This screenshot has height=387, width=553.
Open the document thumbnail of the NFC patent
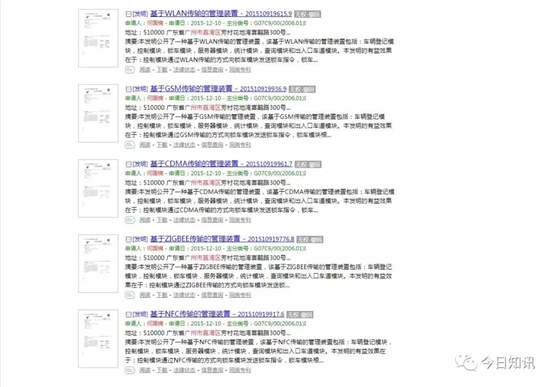[98, 339]
